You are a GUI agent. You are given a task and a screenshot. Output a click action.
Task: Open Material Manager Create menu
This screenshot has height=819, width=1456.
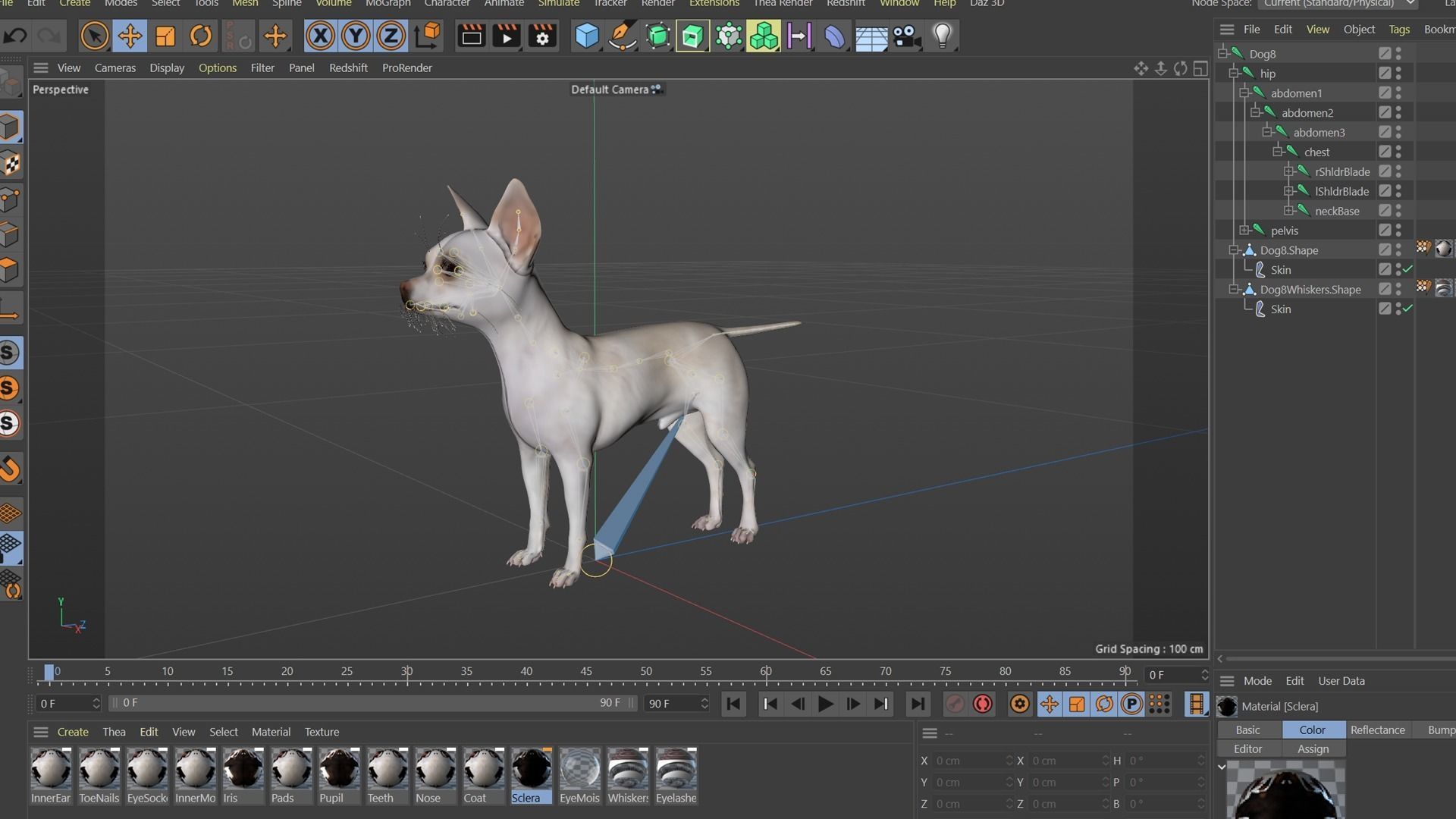[73, 732]
